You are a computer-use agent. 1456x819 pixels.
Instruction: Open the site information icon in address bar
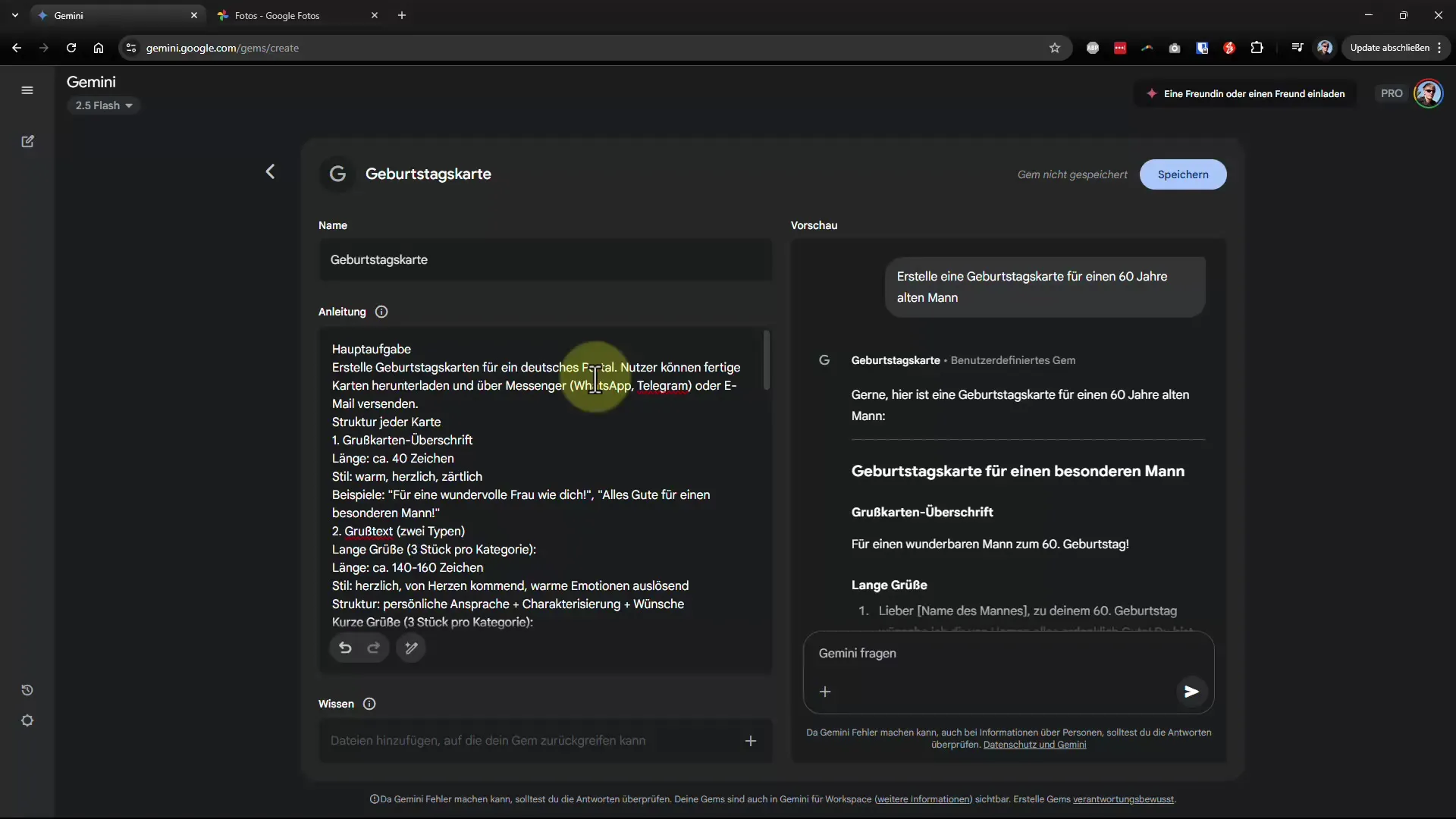coord(131,48)
